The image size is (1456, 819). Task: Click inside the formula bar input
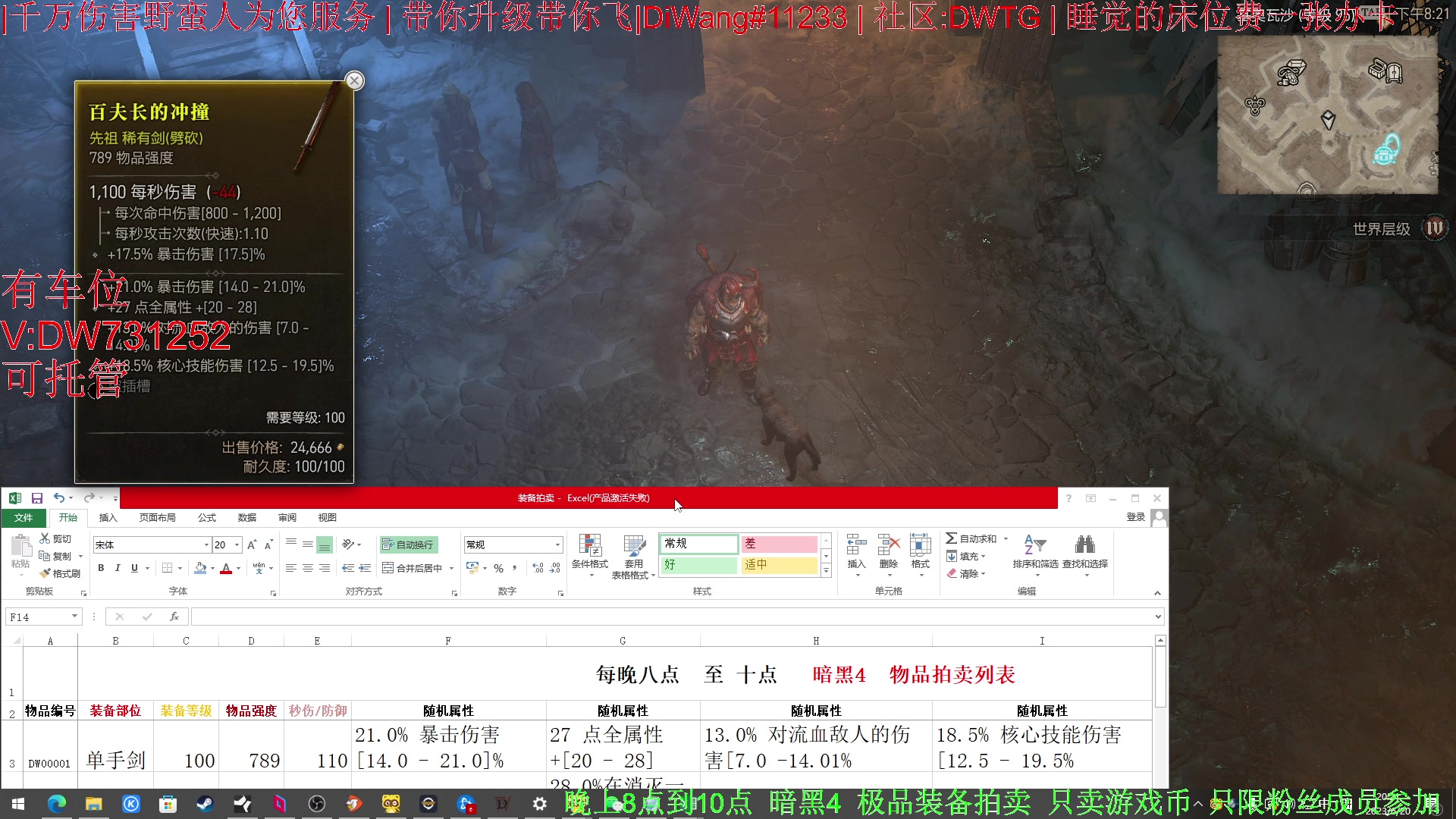tap(671, 617)
